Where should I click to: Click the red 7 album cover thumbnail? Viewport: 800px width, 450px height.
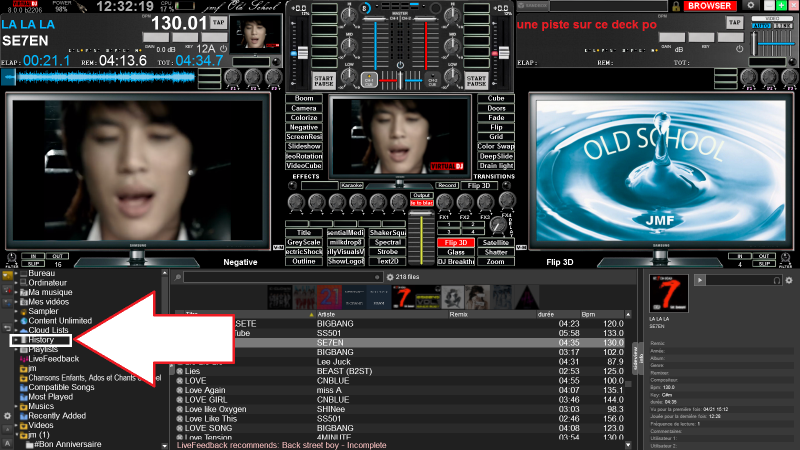[403, 297]
